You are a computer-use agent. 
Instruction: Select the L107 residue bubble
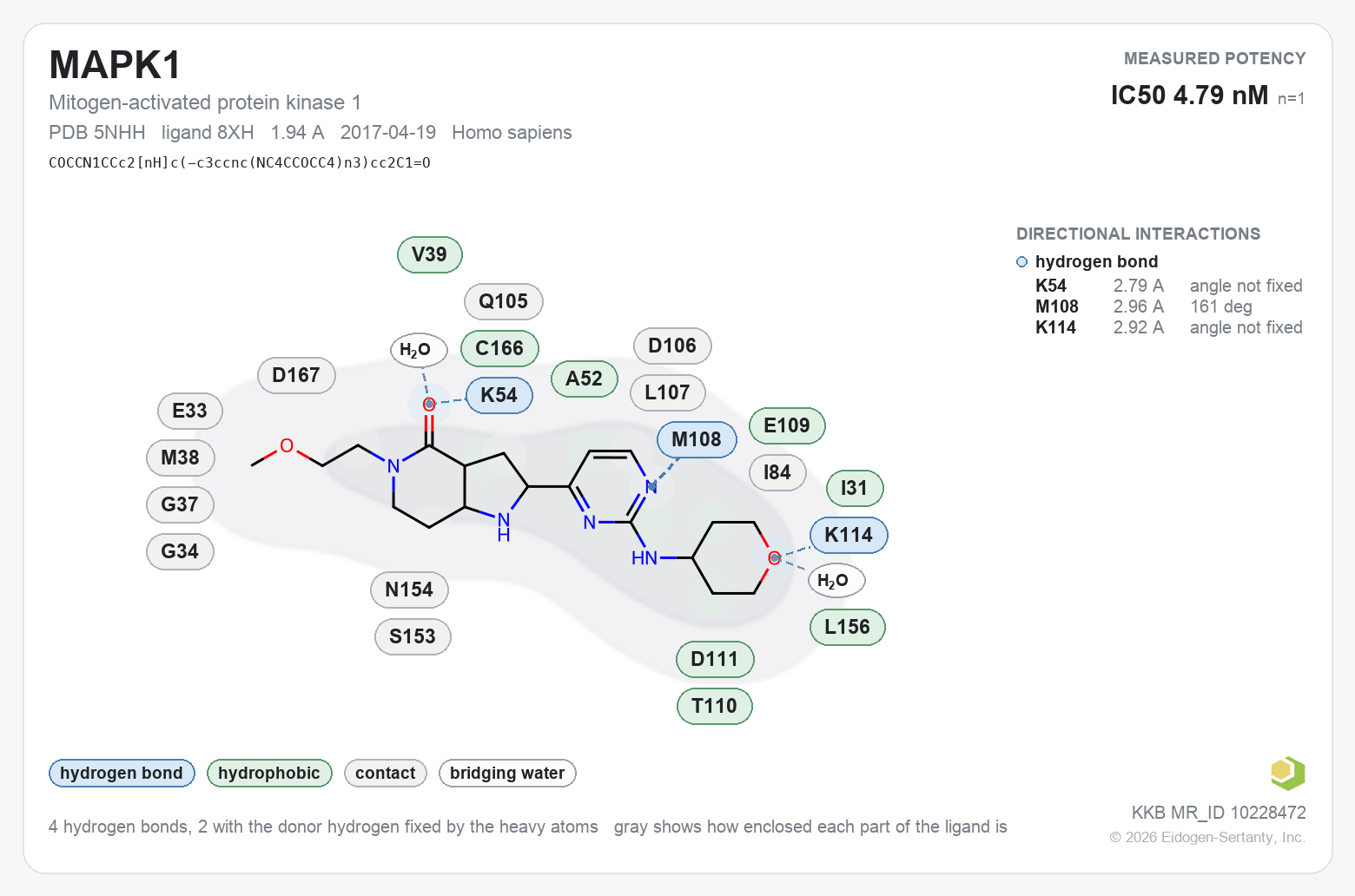point(668,393)
